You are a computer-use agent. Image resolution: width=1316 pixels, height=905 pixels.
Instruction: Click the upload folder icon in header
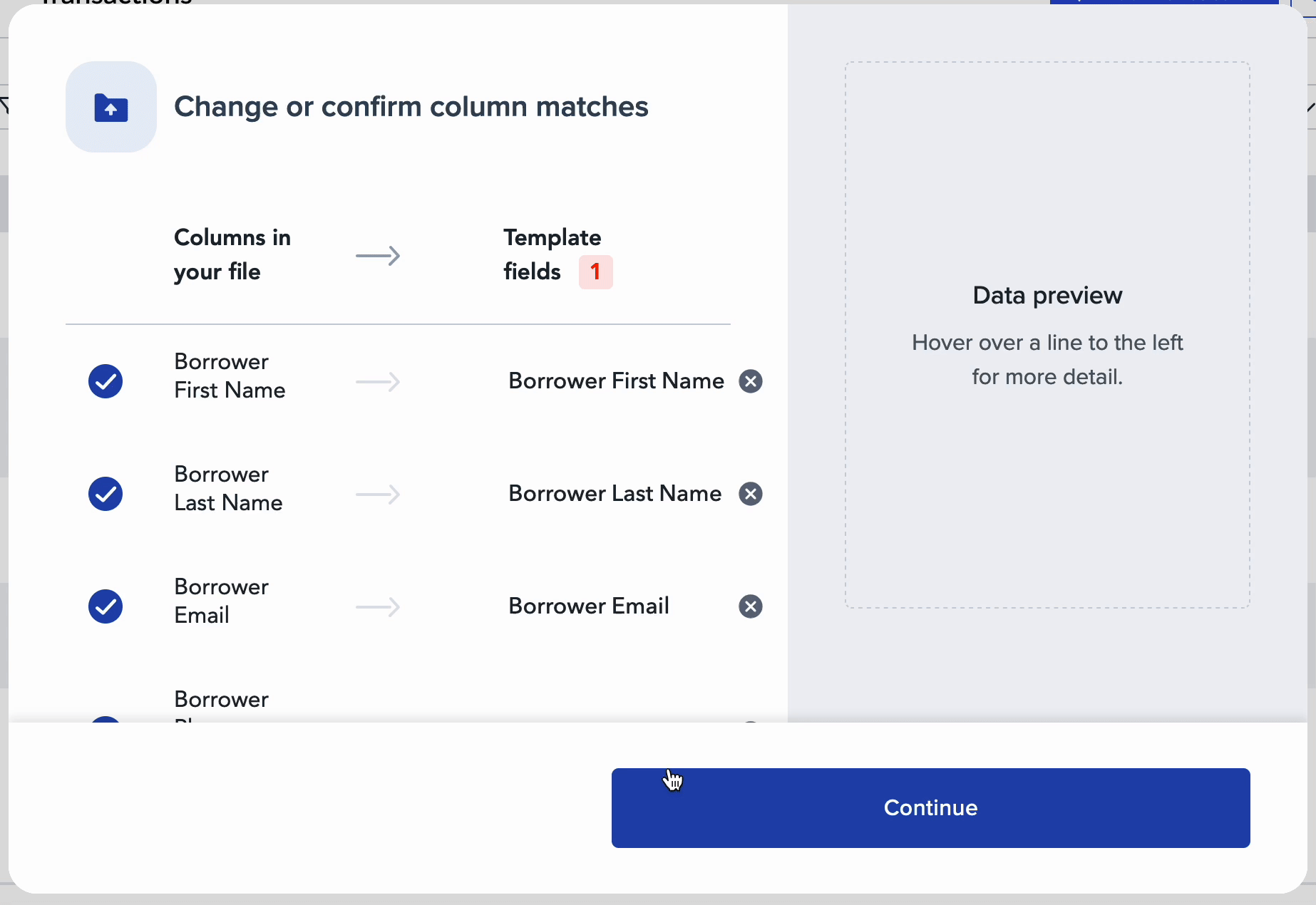pyautogui.click(x=111, y=107)
